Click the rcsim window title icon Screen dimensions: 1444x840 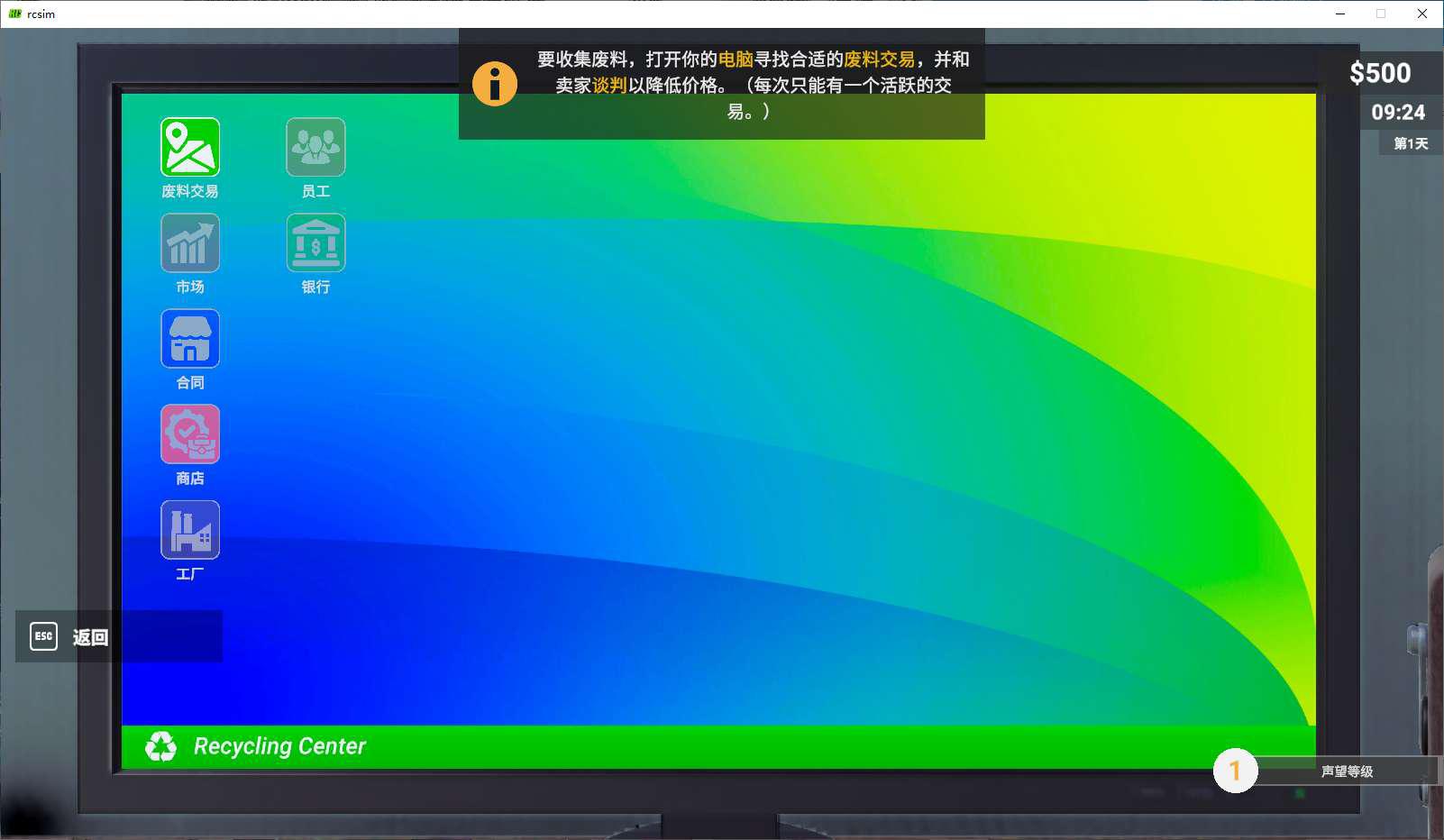tap(14, 14)
